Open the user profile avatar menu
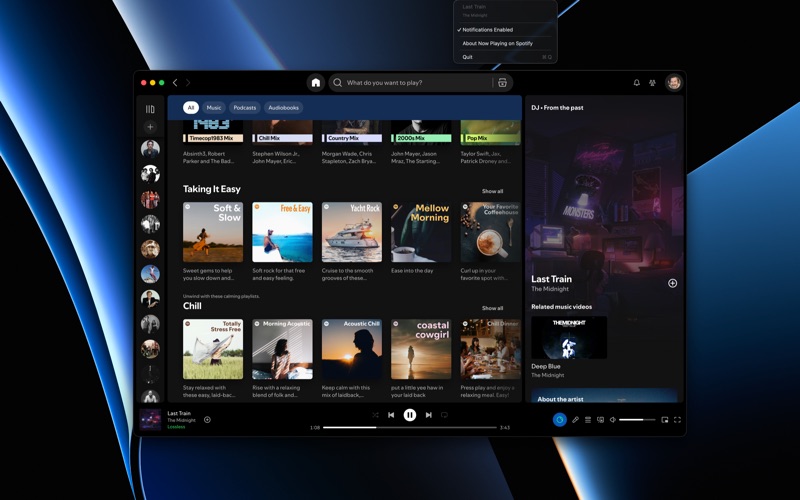The image size is (800, 500). (x=674, y=83)
